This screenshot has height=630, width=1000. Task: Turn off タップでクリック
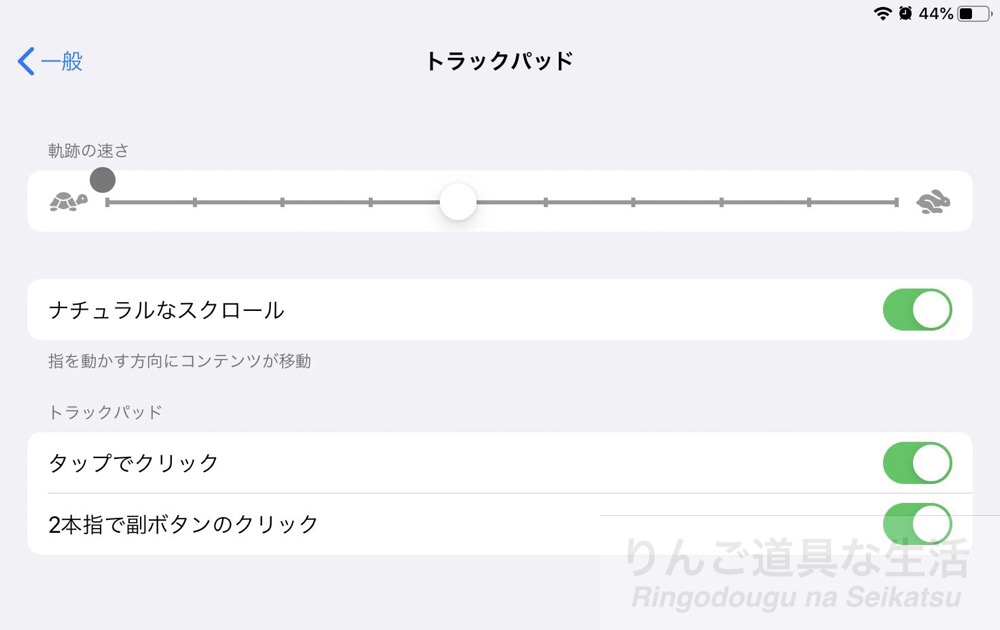[917, 463]
